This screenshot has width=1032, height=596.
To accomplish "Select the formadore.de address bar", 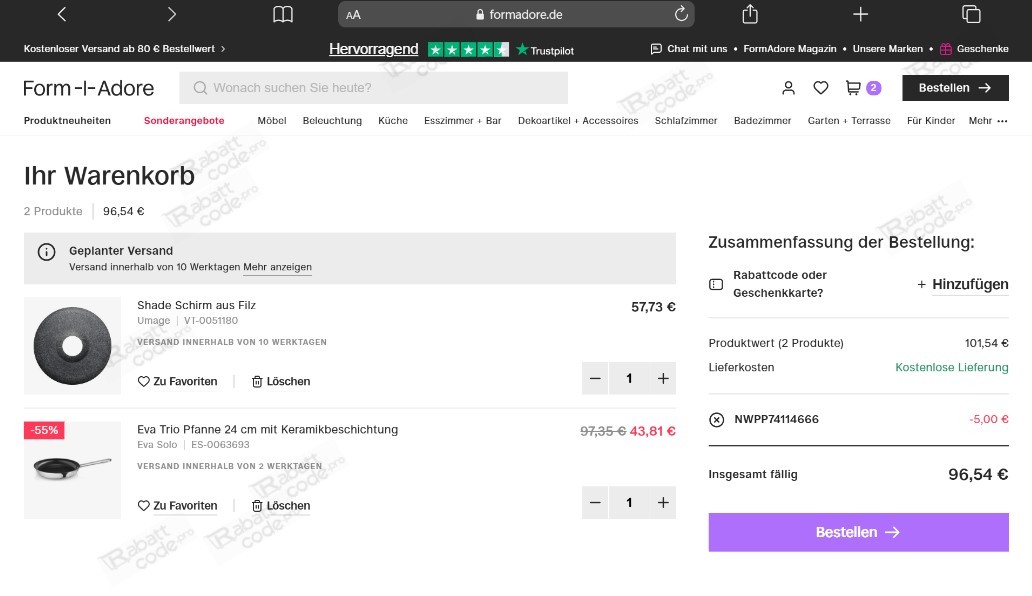I will click(x=516, y=14).
